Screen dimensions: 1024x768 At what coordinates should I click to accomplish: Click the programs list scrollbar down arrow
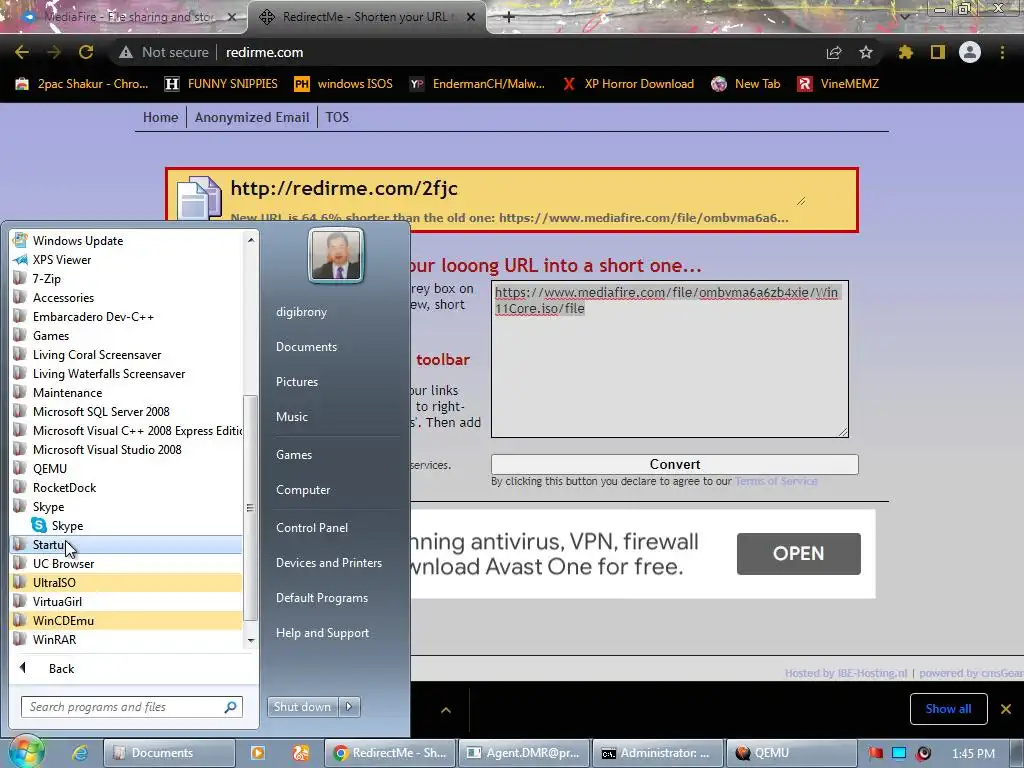pyautogui.click(x=251, y=641)
